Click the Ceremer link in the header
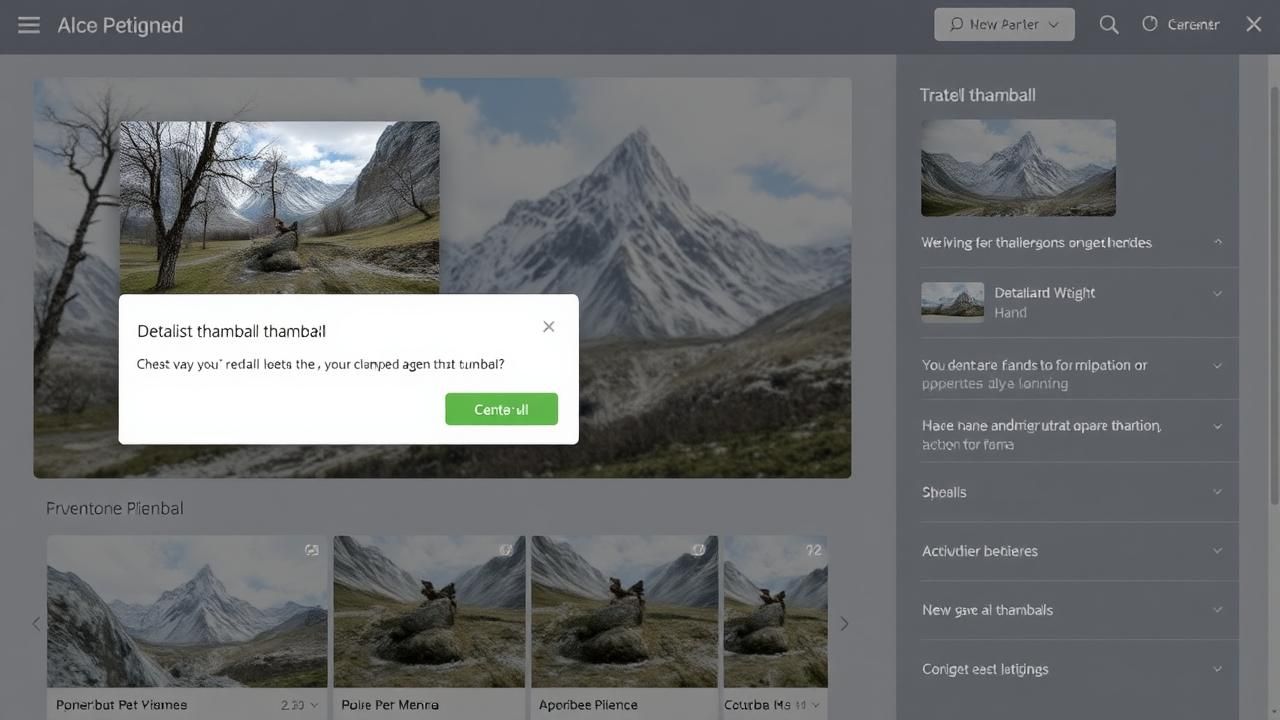The image size is (1280, 720). pos(1193,25)
